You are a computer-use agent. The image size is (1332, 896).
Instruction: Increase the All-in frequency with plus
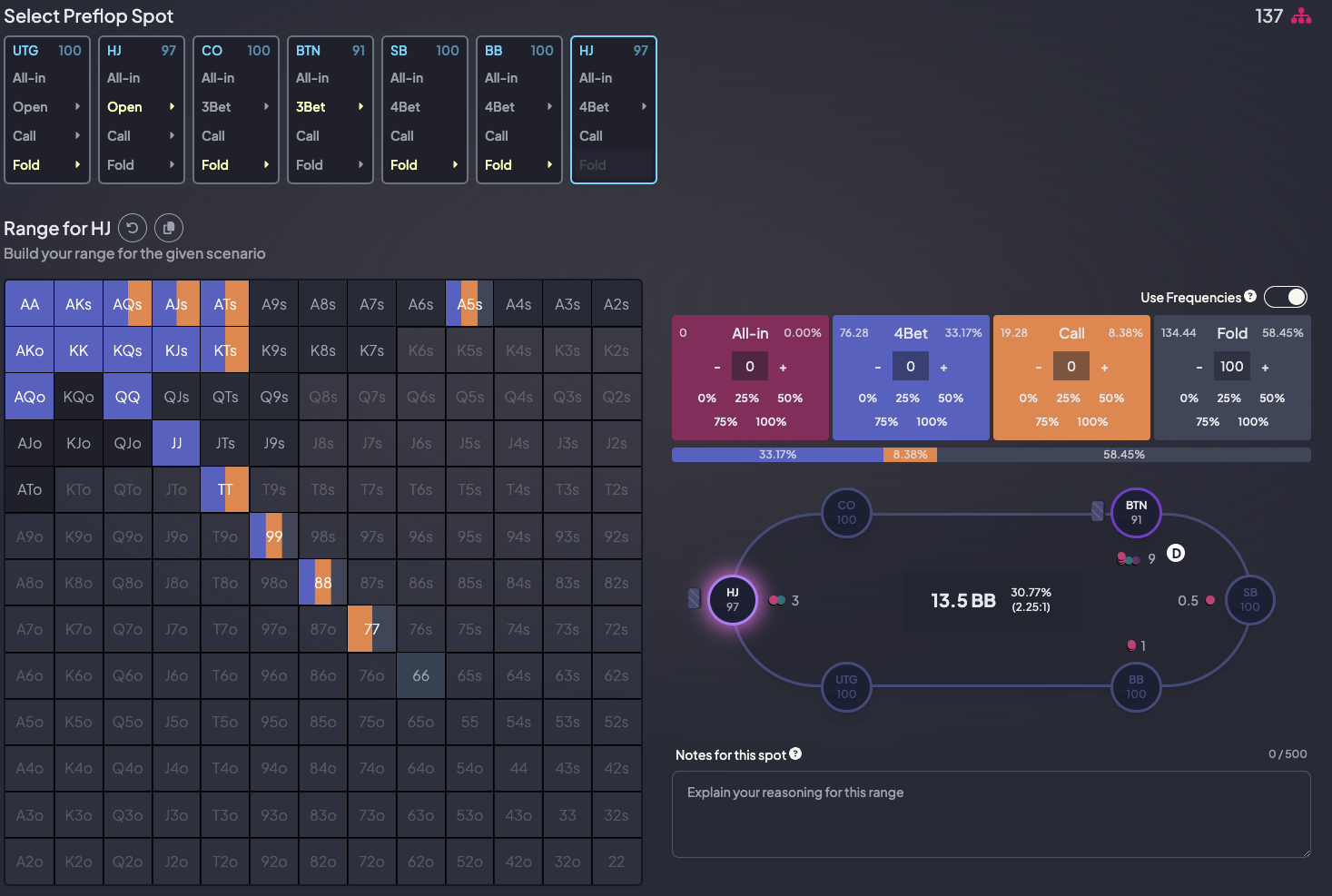point(783,367)
